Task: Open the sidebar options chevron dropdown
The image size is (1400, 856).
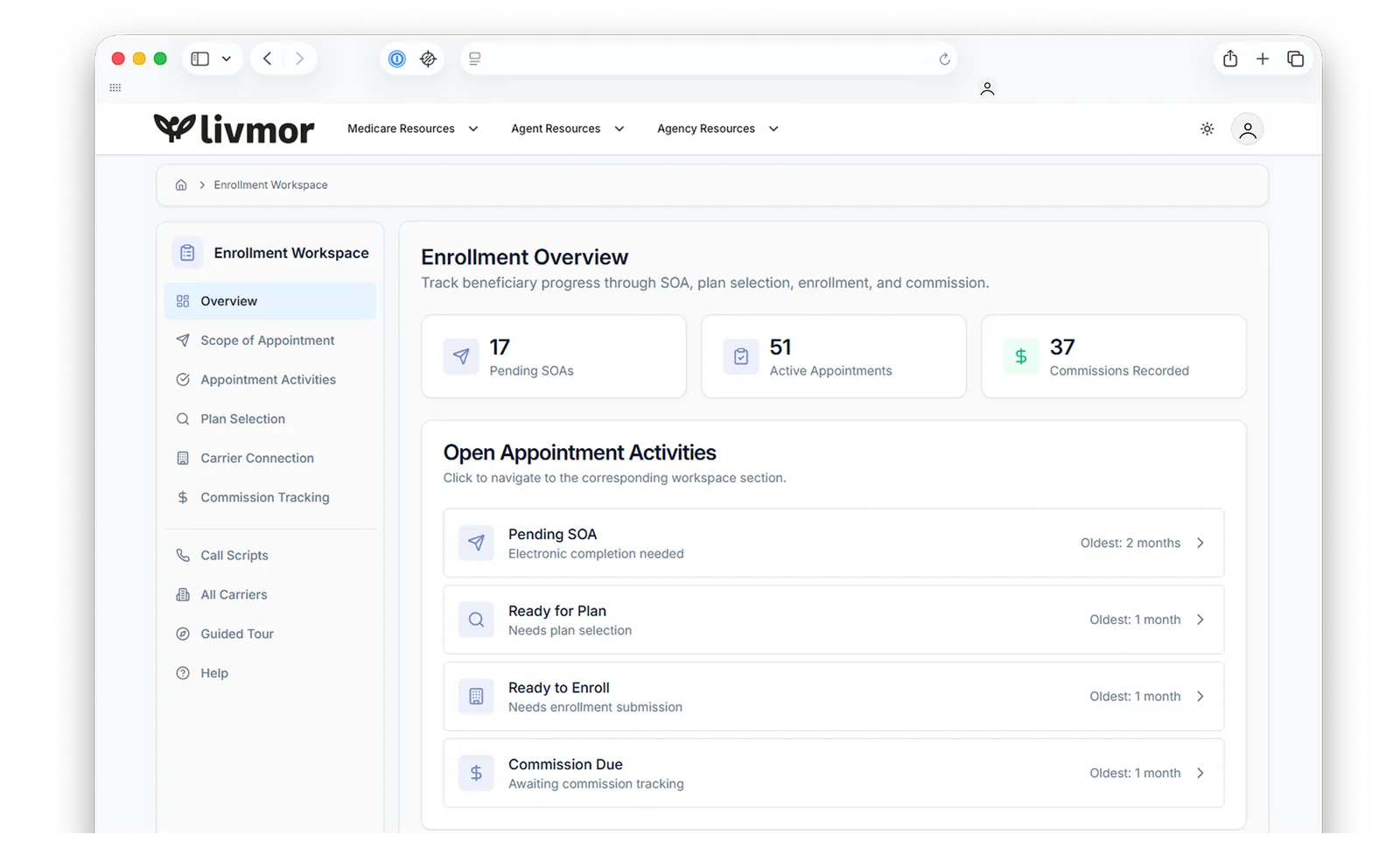Action: click(227, 59)
